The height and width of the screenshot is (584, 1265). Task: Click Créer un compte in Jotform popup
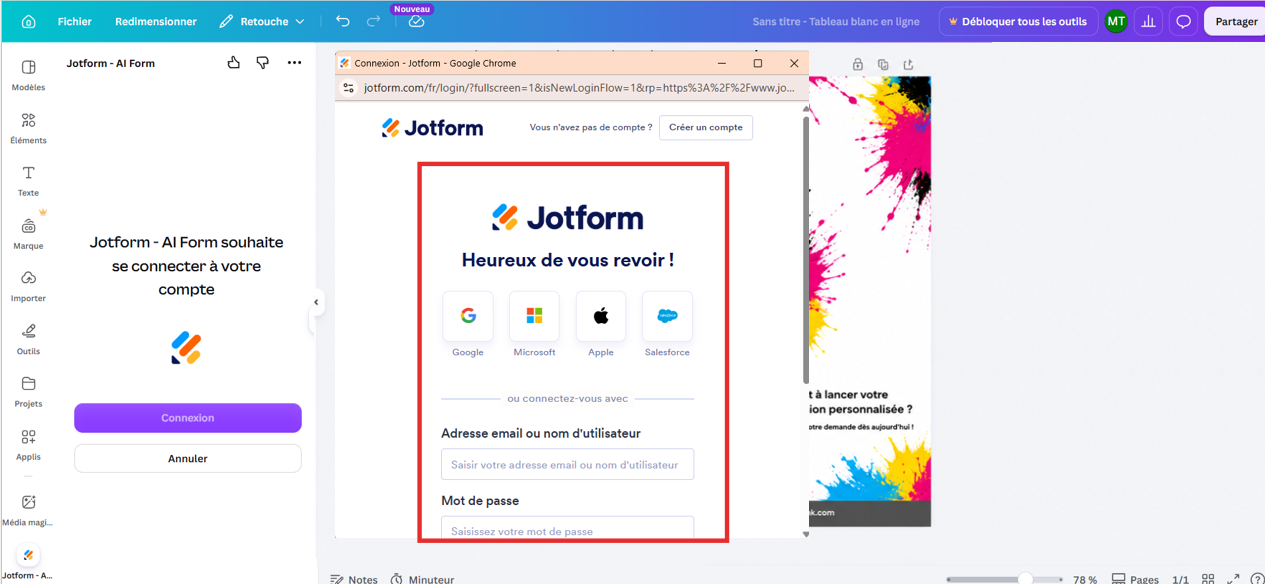coord(706,127)
